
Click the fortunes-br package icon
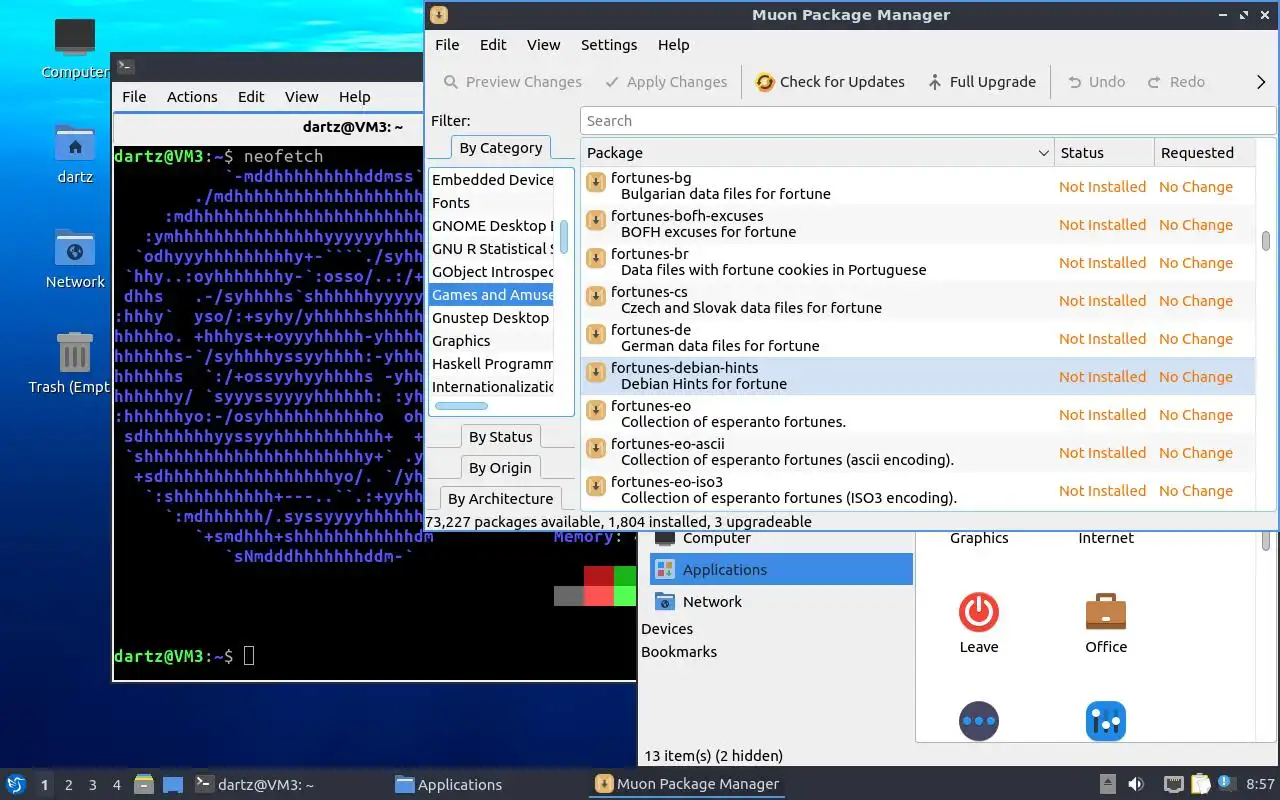pyautogui.click(x=596, y=258)
